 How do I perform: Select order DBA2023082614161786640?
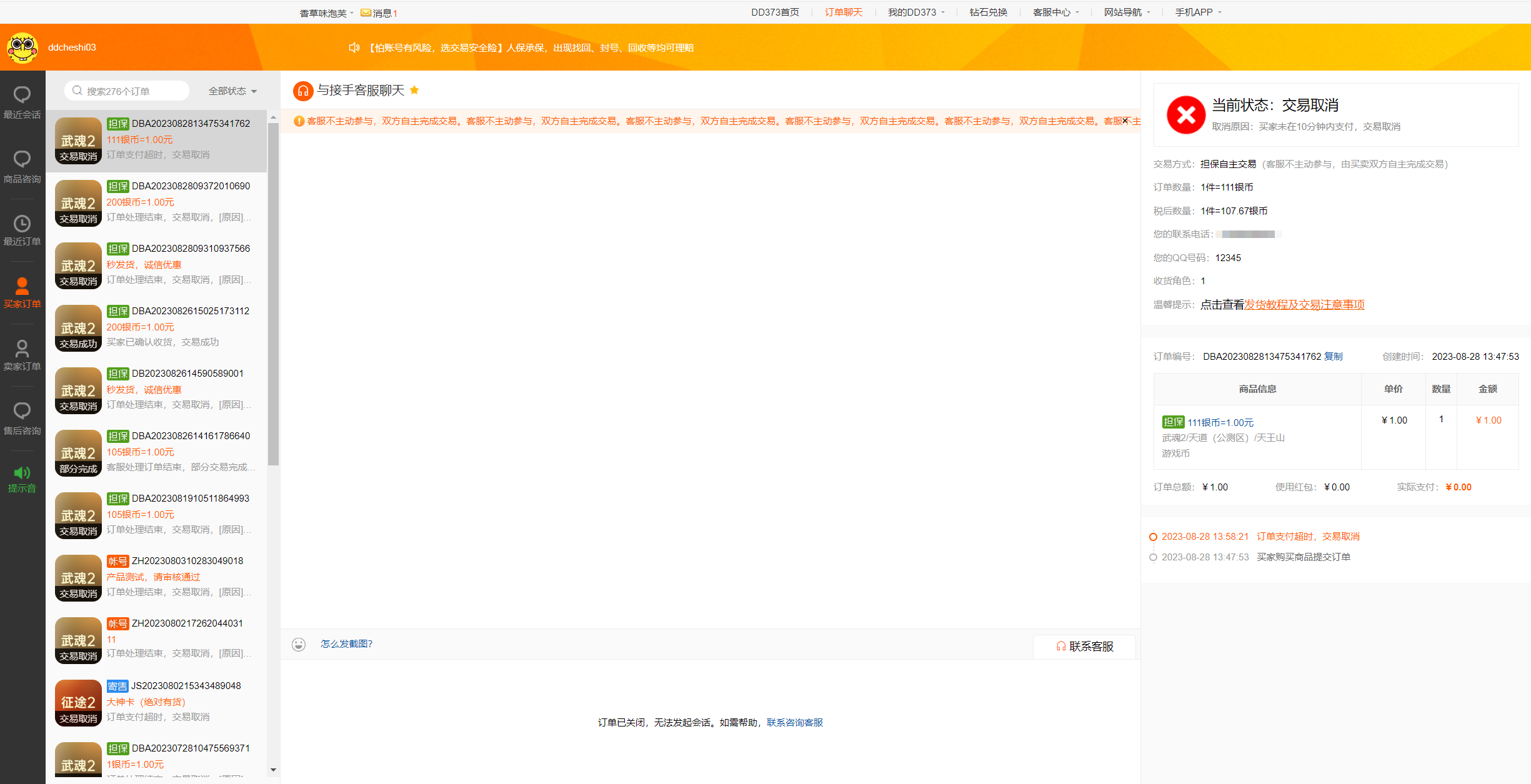(x=156, y=453)
